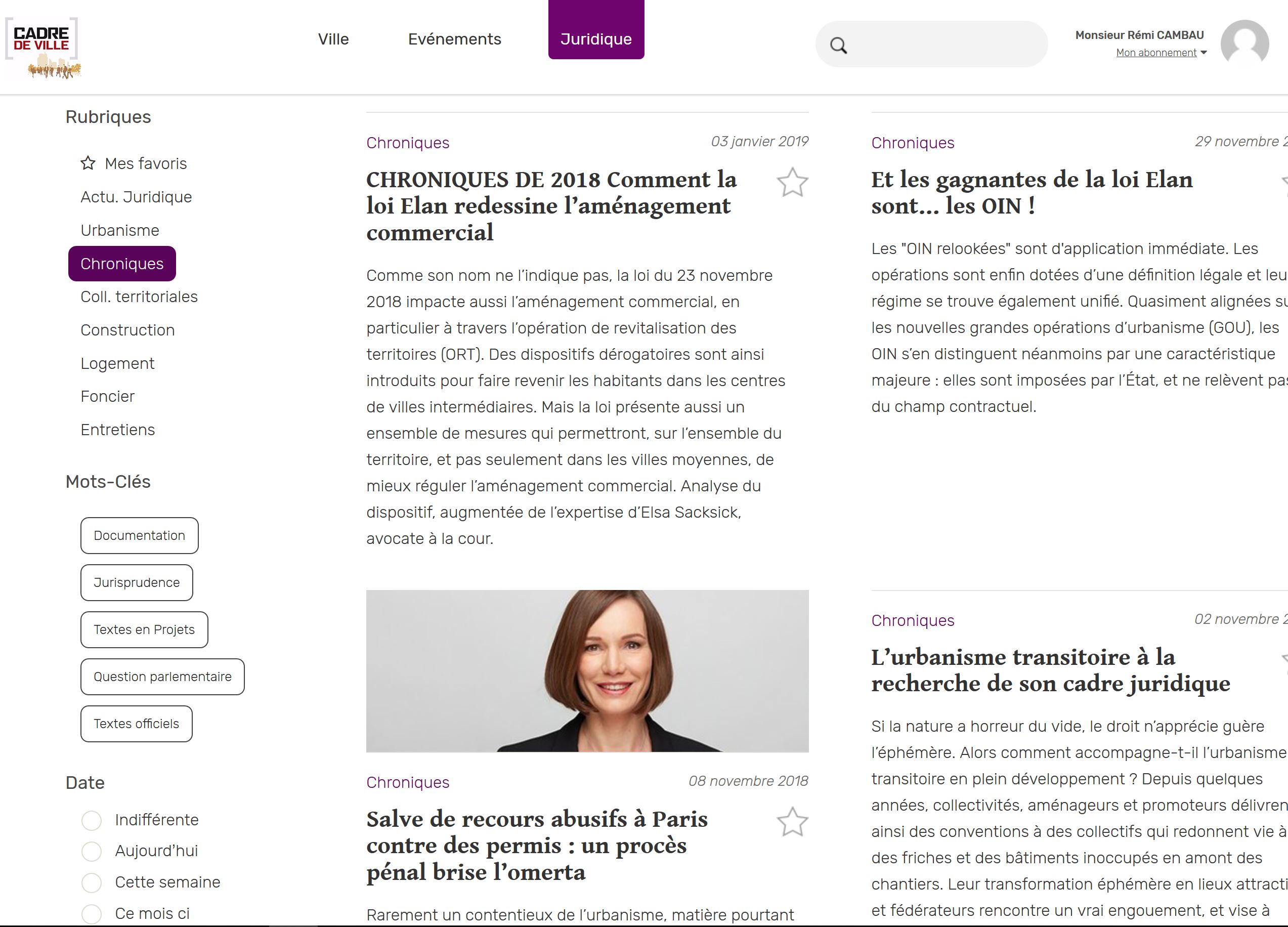
Task: Click the 'Ville' menu tab
Action: pos(333,39)
